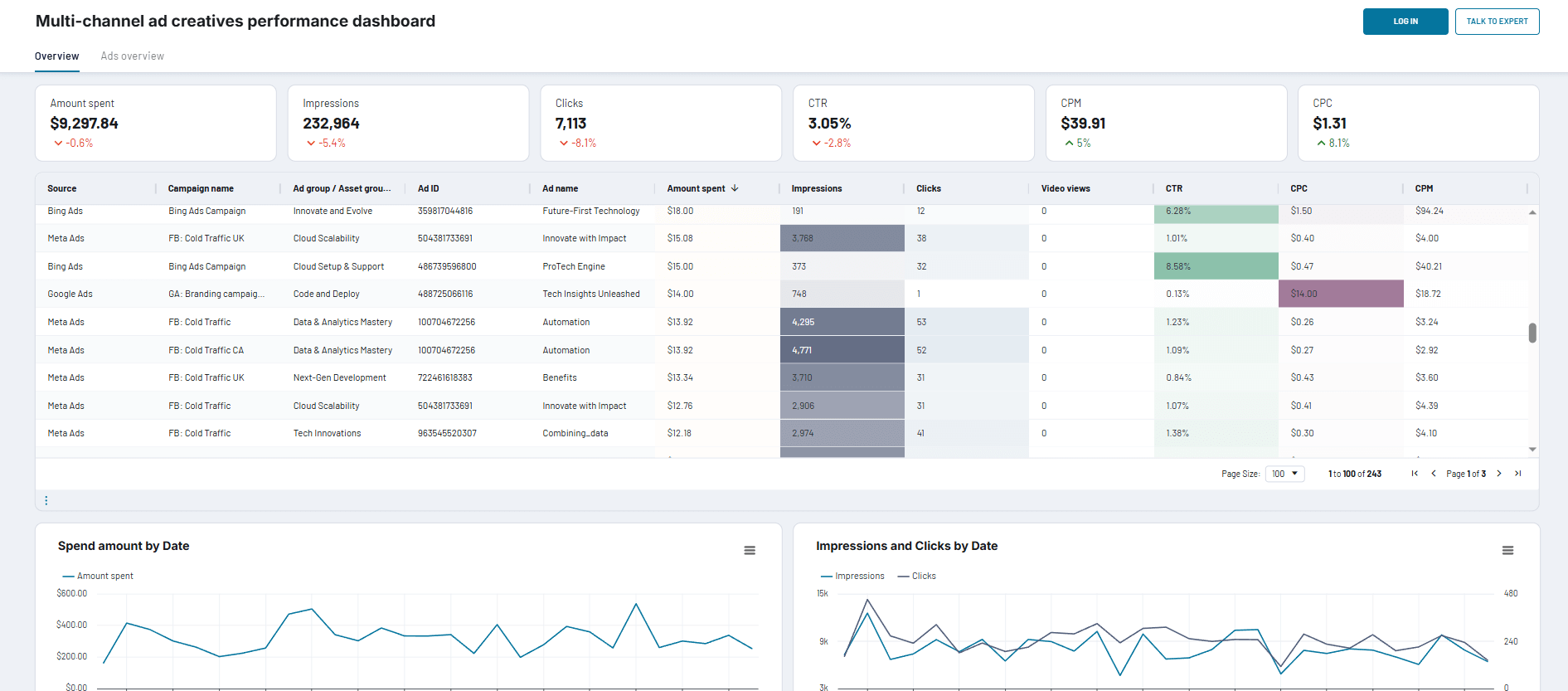Open the Spend amount chart hamburger menu
Screen dimensions: 1568x691
[x=750, y=551]
